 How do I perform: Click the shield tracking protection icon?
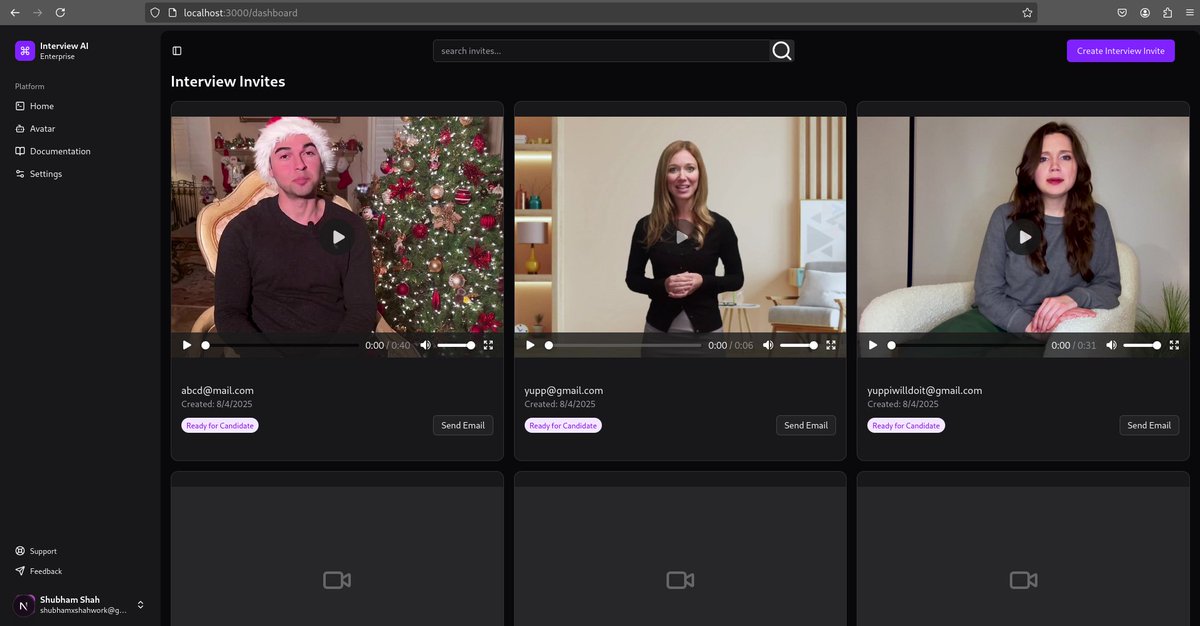coord(154,12)
